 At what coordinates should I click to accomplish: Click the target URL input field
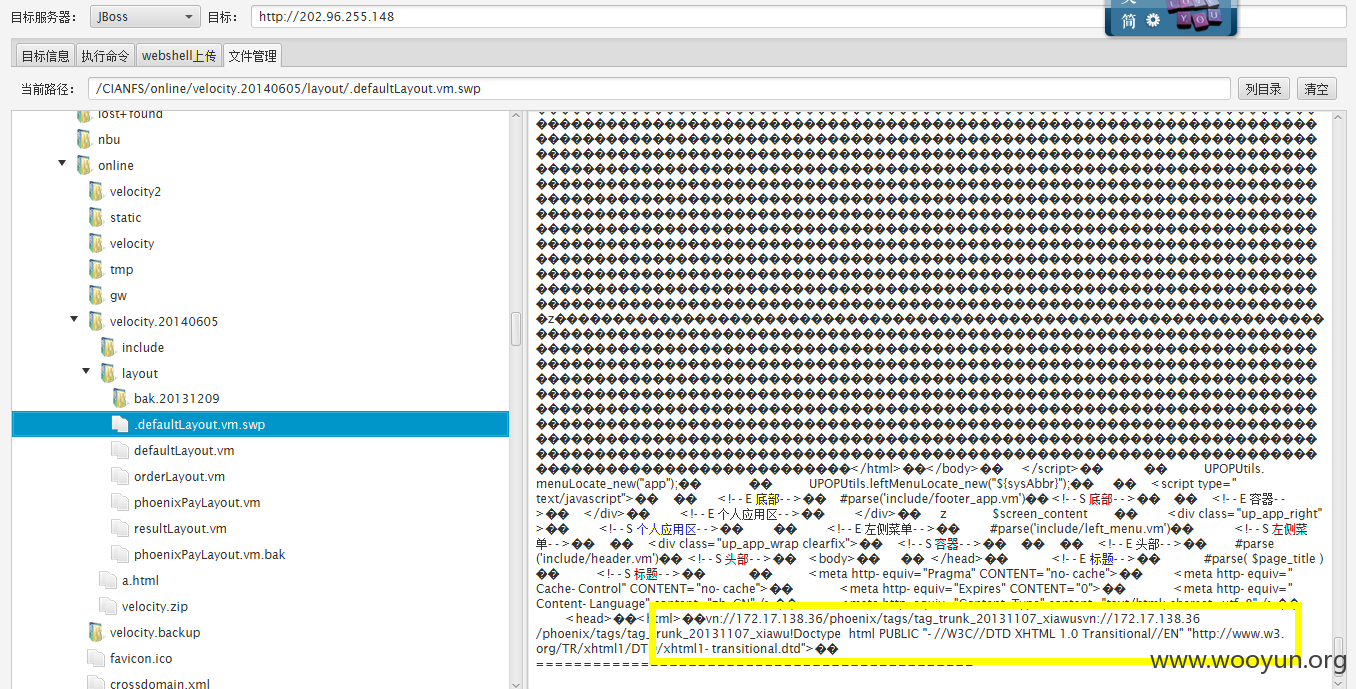(677, 17)
